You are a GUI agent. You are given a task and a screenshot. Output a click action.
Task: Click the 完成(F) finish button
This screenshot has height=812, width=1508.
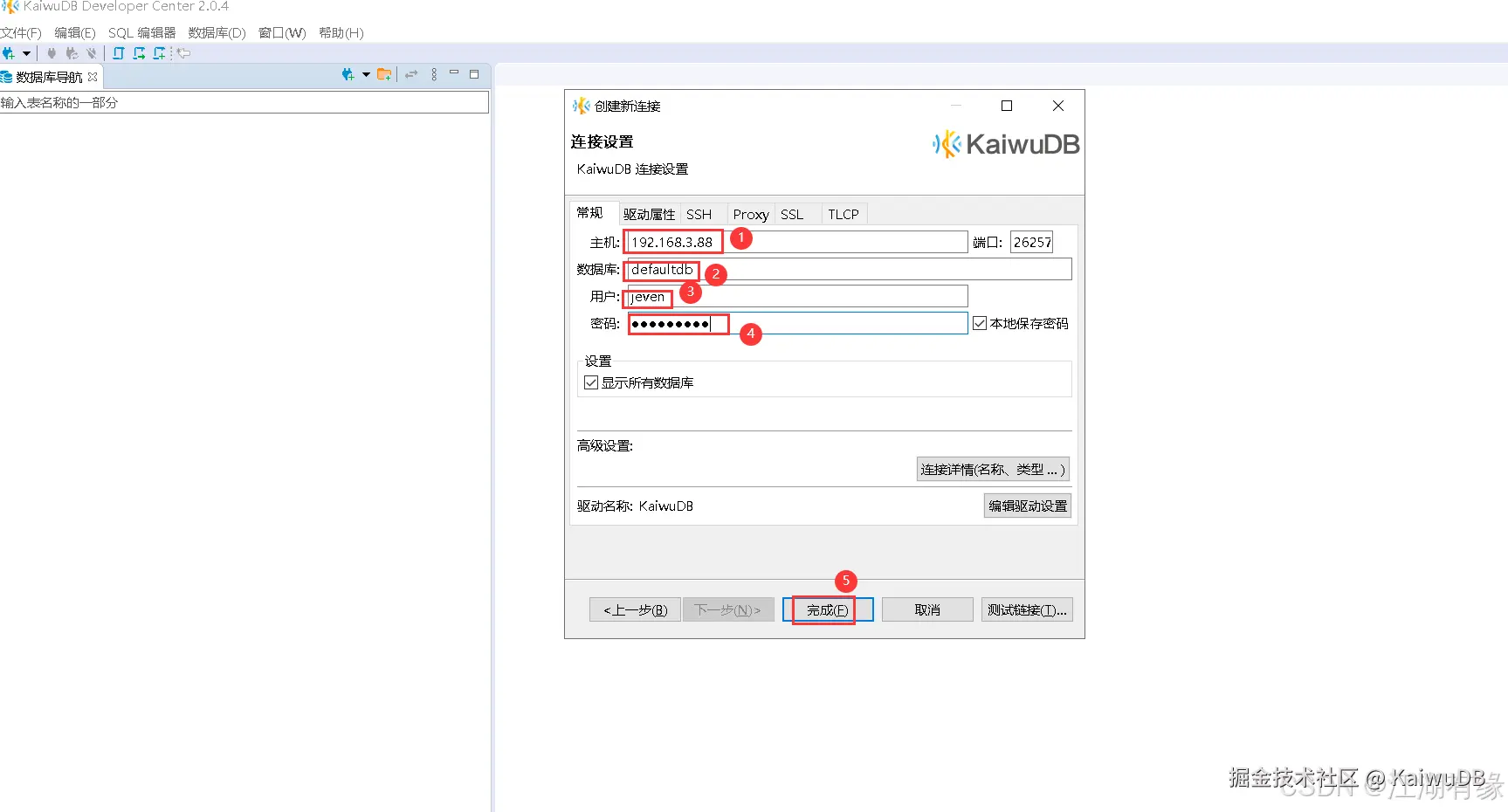pyautogui.click(x=828, y=609)
